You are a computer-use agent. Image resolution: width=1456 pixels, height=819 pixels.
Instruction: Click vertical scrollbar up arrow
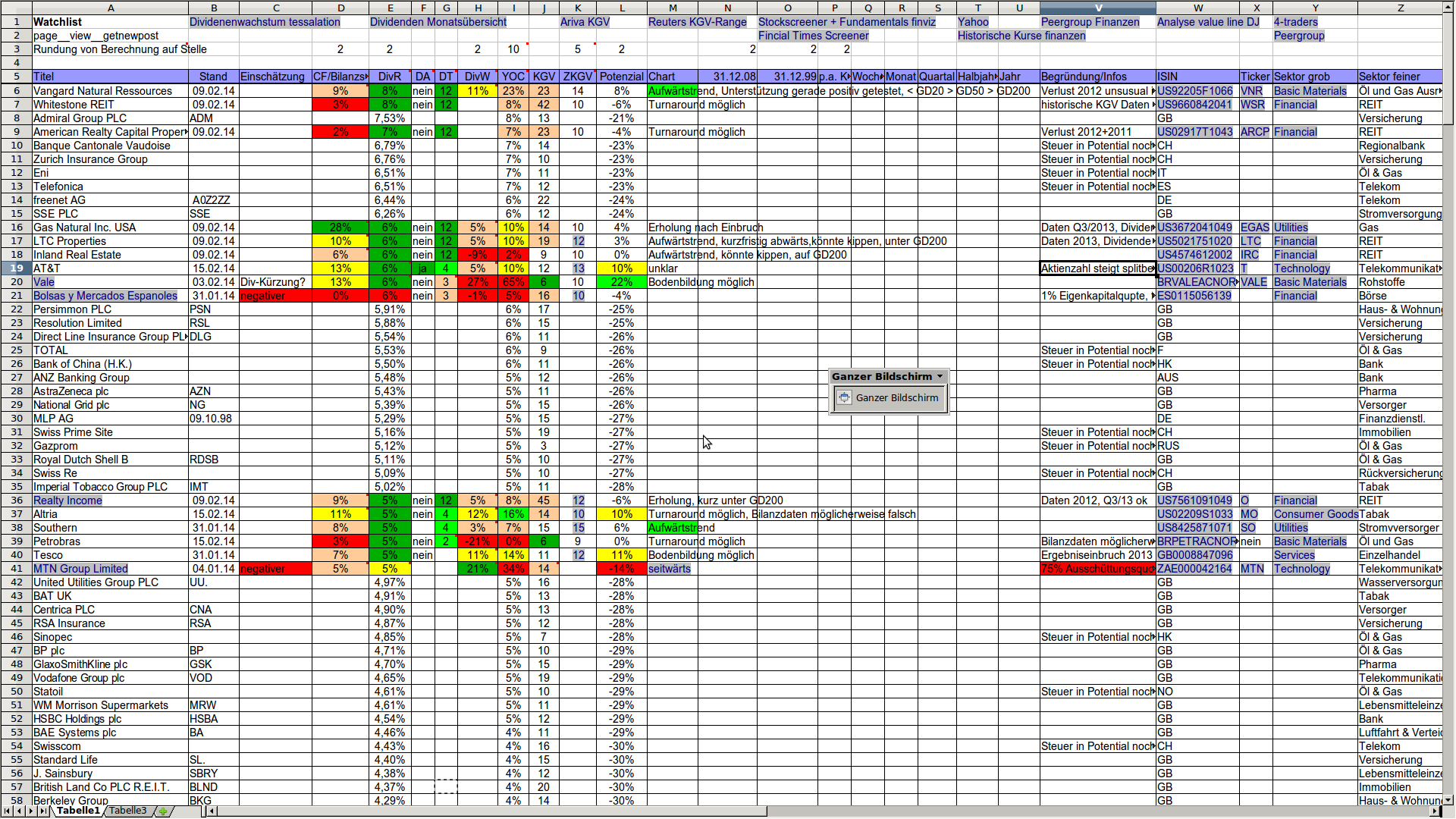pos(1448,7)
